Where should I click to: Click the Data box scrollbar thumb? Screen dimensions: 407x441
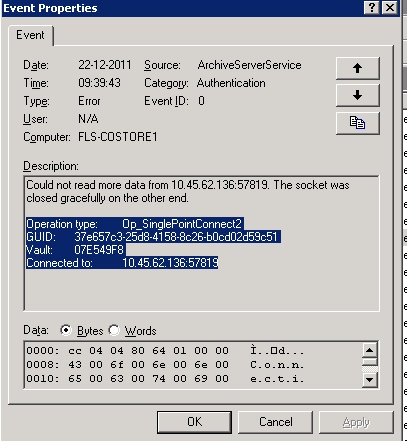coord(370,362)
